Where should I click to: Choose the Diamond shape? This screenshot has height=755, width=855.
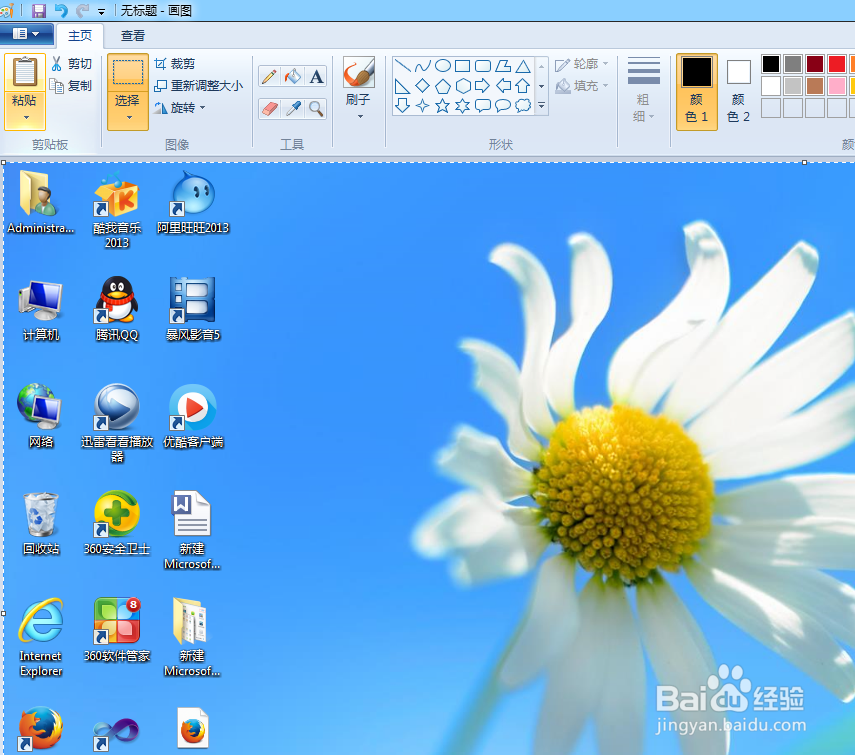click(423, 86)
